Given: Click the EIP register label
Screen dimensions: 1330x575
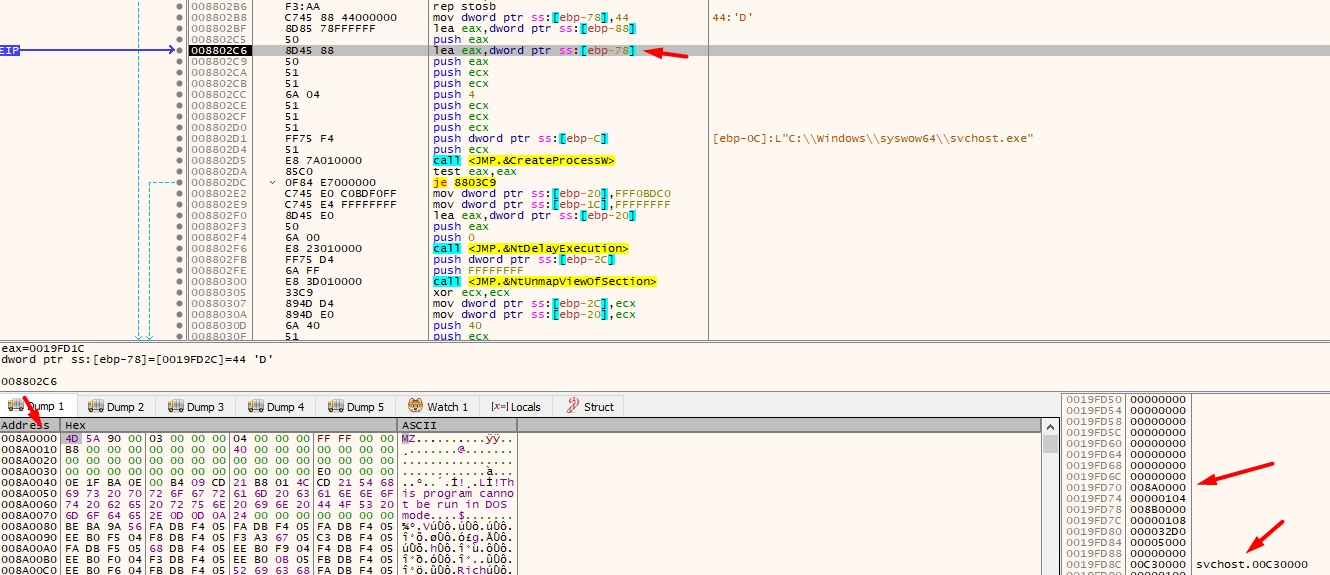Looking at the screenshot, I should [10, 50].
